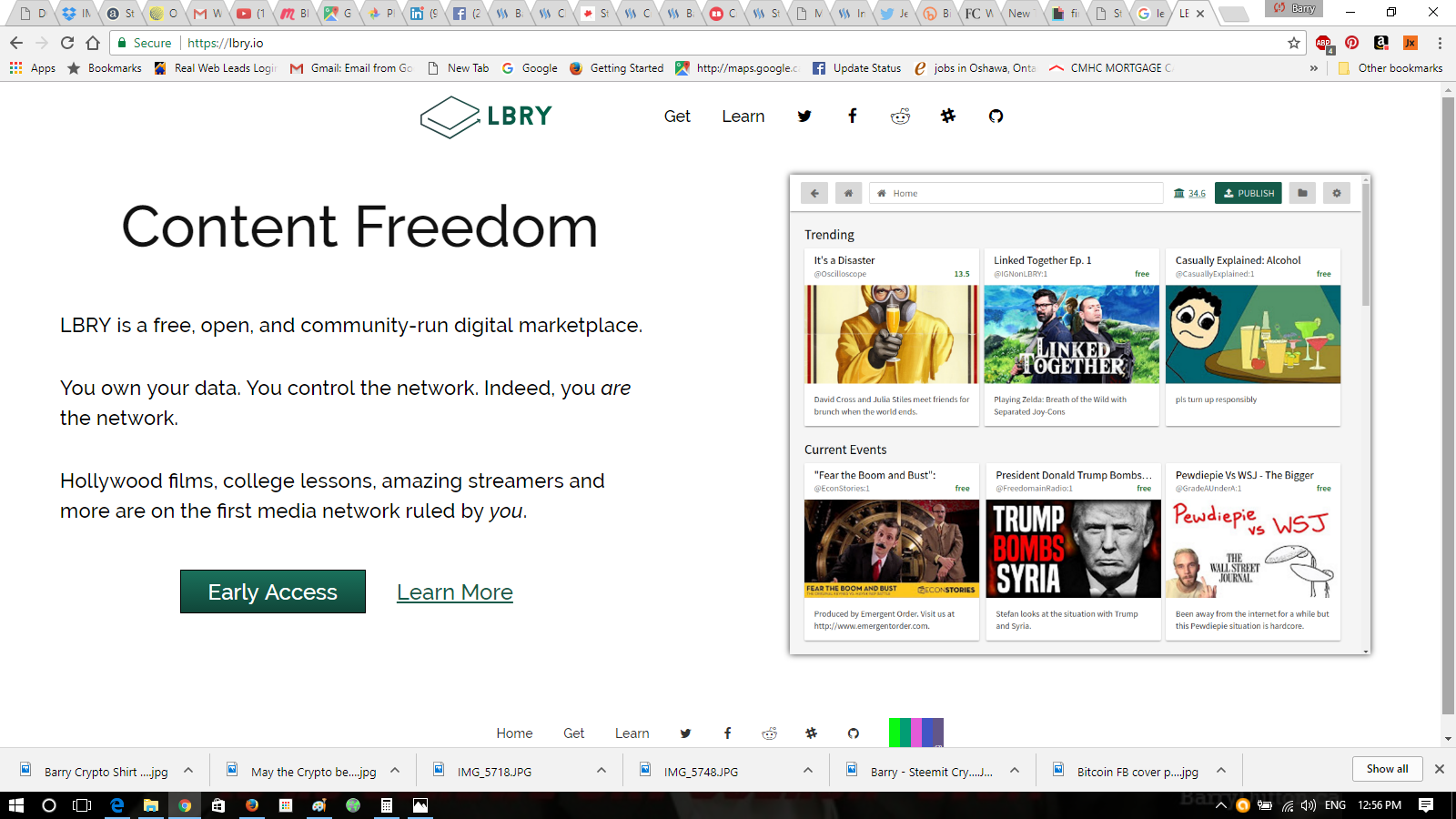1456x819 pixels.
Task: Click the Reddit icon in the page footer
Action: 770,733
